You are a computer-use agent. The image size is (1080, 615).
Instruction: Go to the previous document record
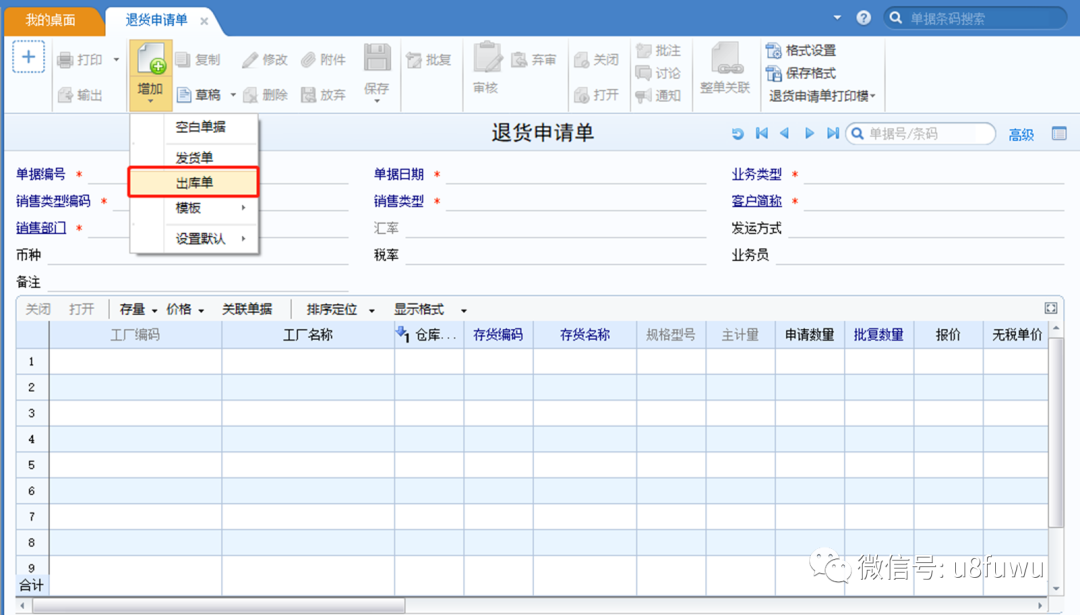pyautogui.click(x=785, y=133)
